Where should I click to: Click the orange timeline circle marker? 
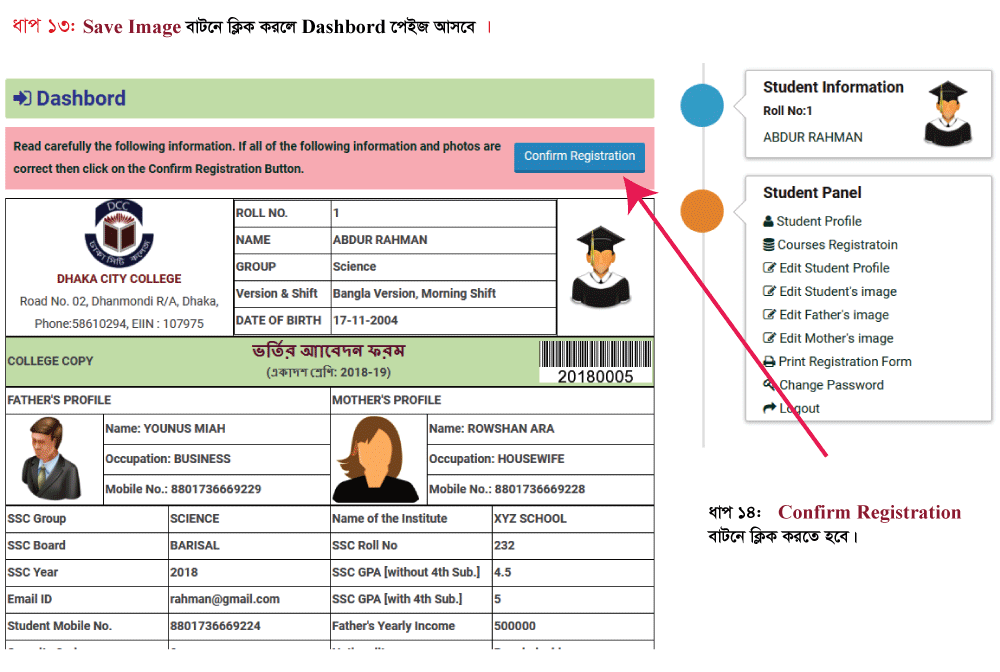point(702,211)
